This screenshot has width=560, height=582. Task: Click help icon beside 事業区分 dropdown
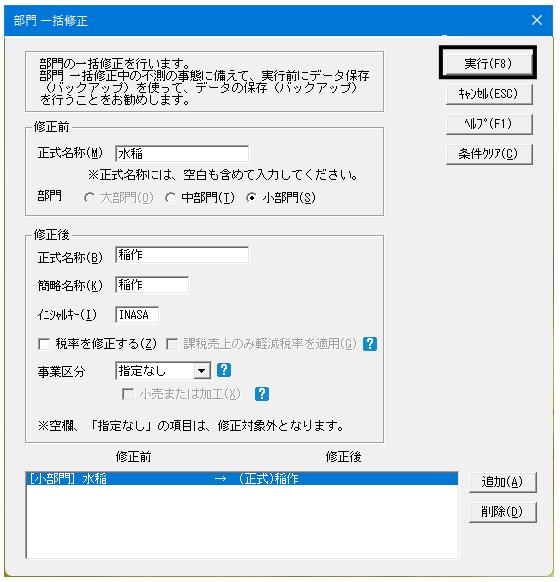point(224,370)
